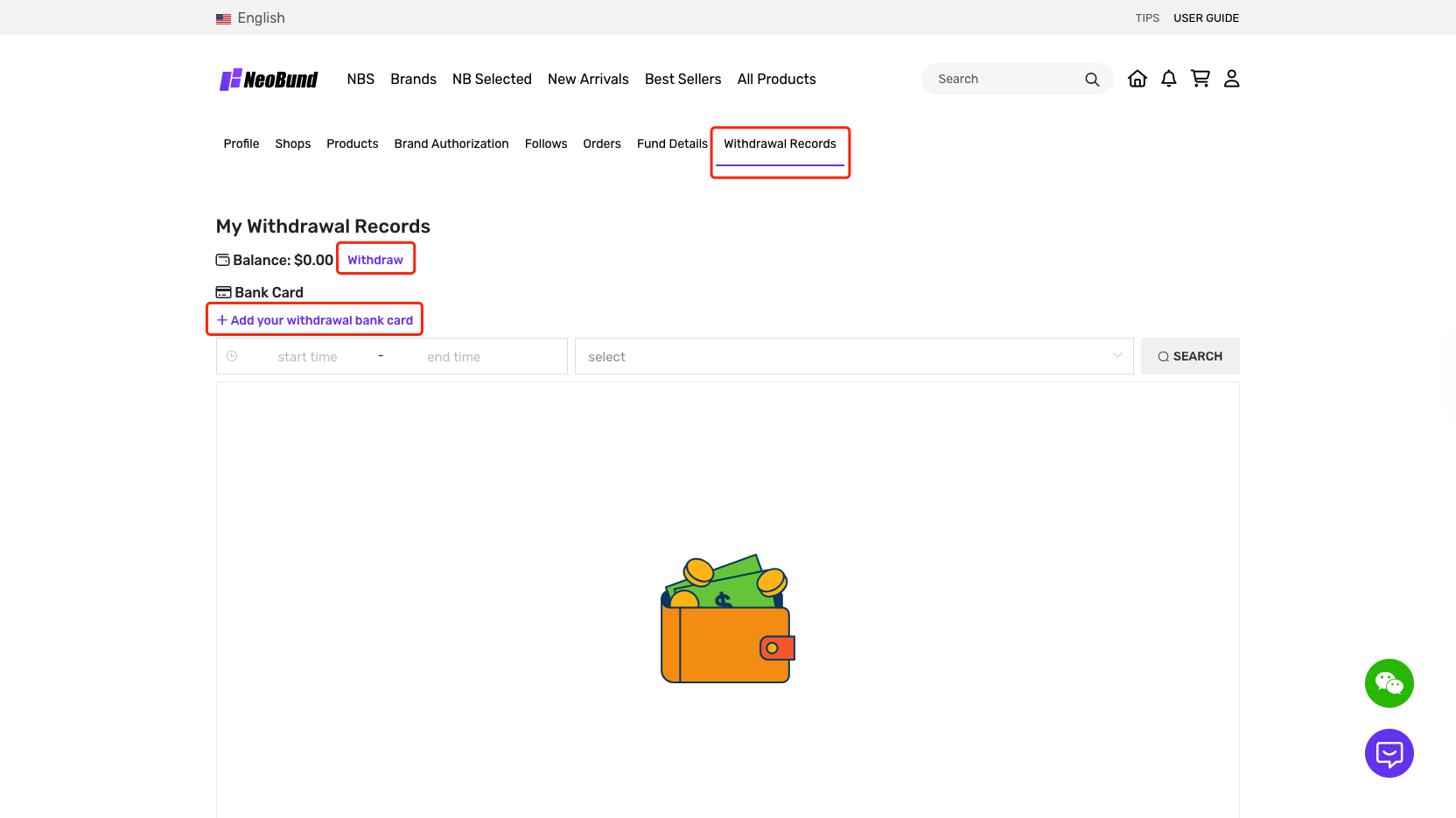Expand the select status dropdown
The image size is (1456, 818).
(853, 357)
